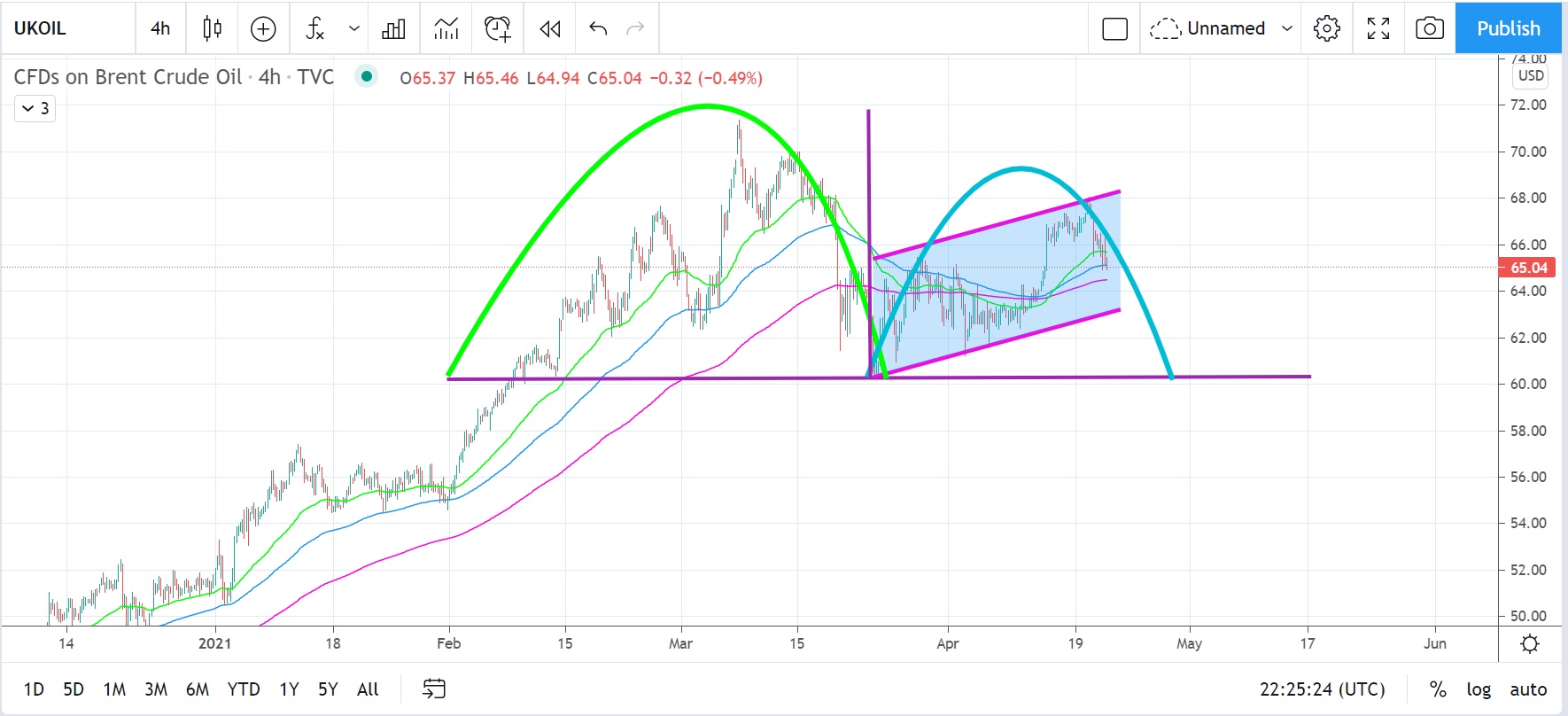
Task: Click the chart title CFDs on Brent Crude Oil
Action: (128, 77)
